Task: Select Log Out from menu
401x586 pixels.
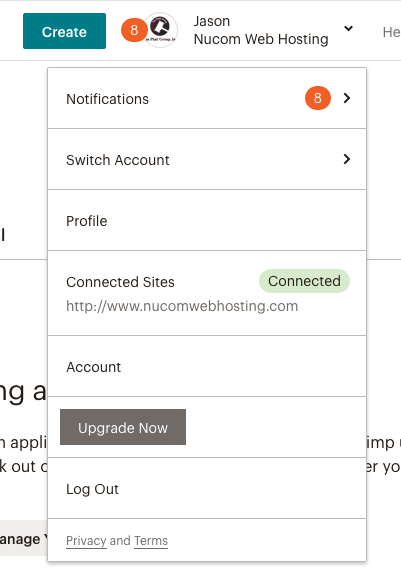Action: click(x=207, y=489)
